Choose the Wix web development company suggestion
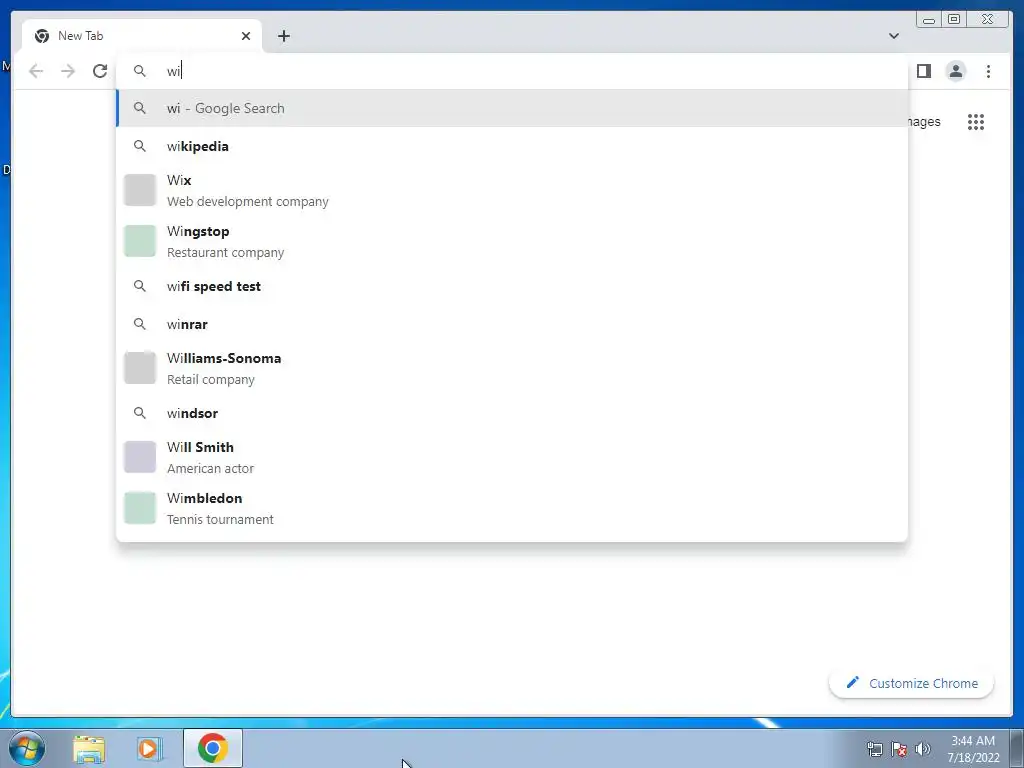The height and width of the screenshot is (768, 1024). click(x=512, y=191)
